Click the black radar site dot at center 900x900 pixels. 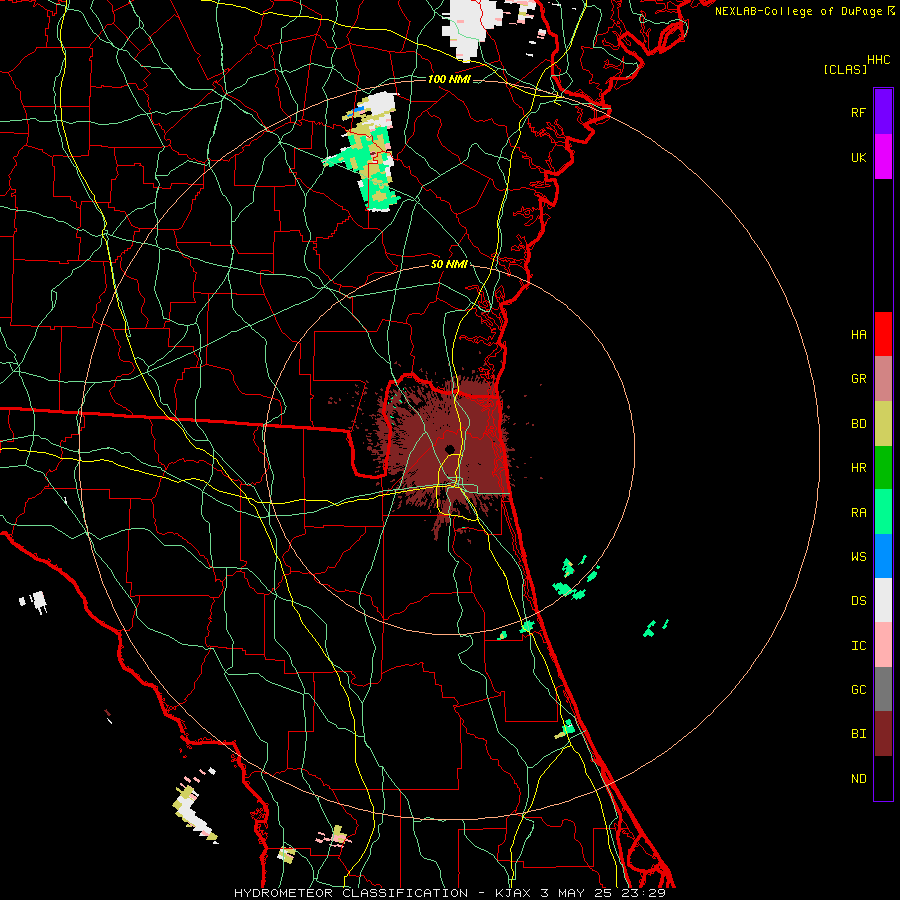[x=449, y=449]
